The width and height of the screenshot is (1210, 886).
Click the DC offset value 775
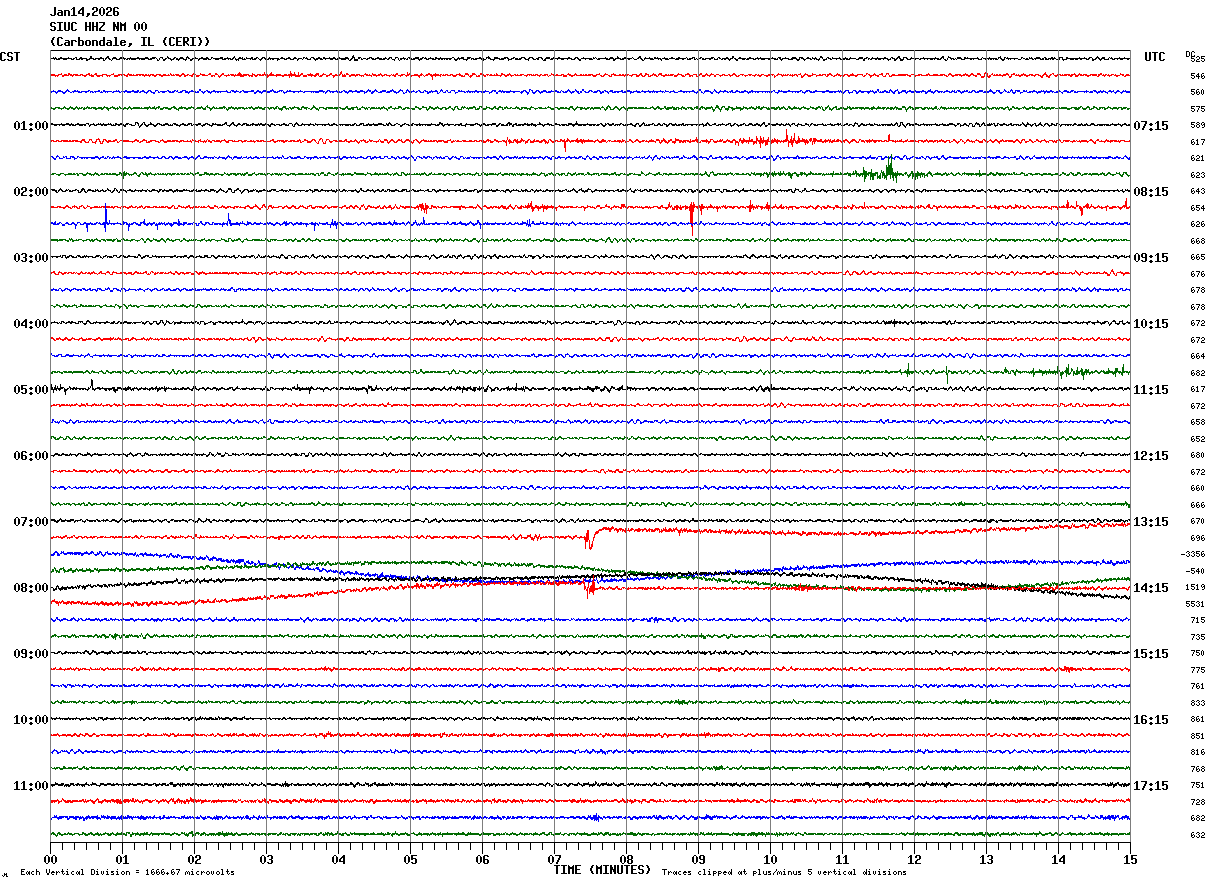tap(1197, 670)
